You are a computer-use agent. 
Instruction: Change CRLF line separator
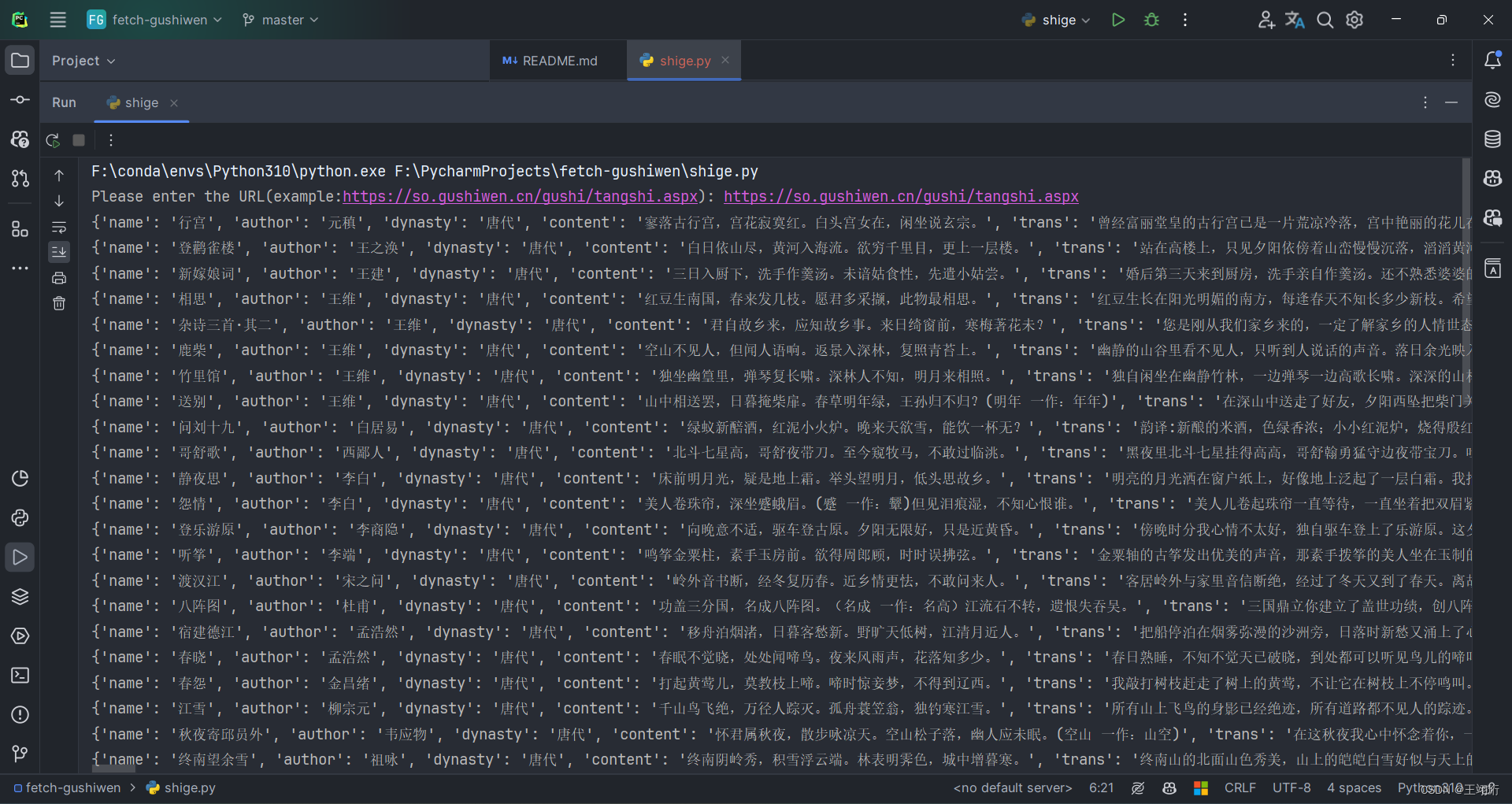1240,787
